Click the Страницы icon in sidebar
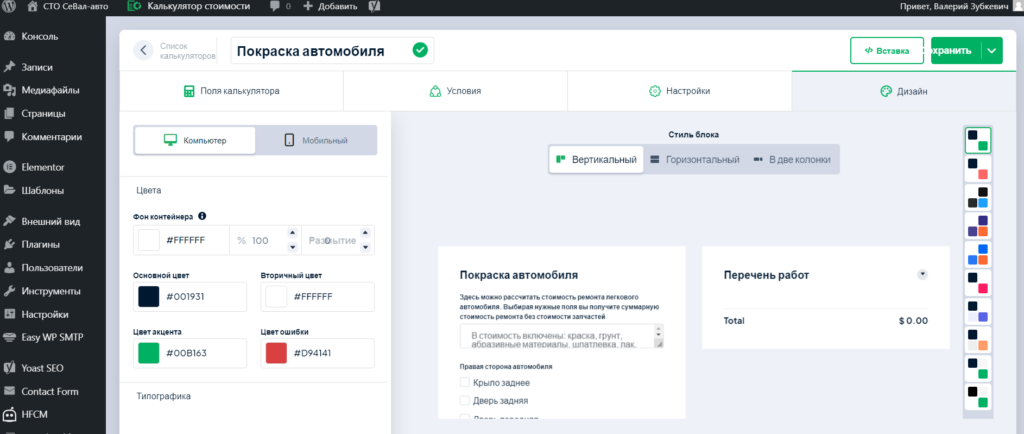The width and height of the screenshot is (1024, 434). [x=10, y=114]
